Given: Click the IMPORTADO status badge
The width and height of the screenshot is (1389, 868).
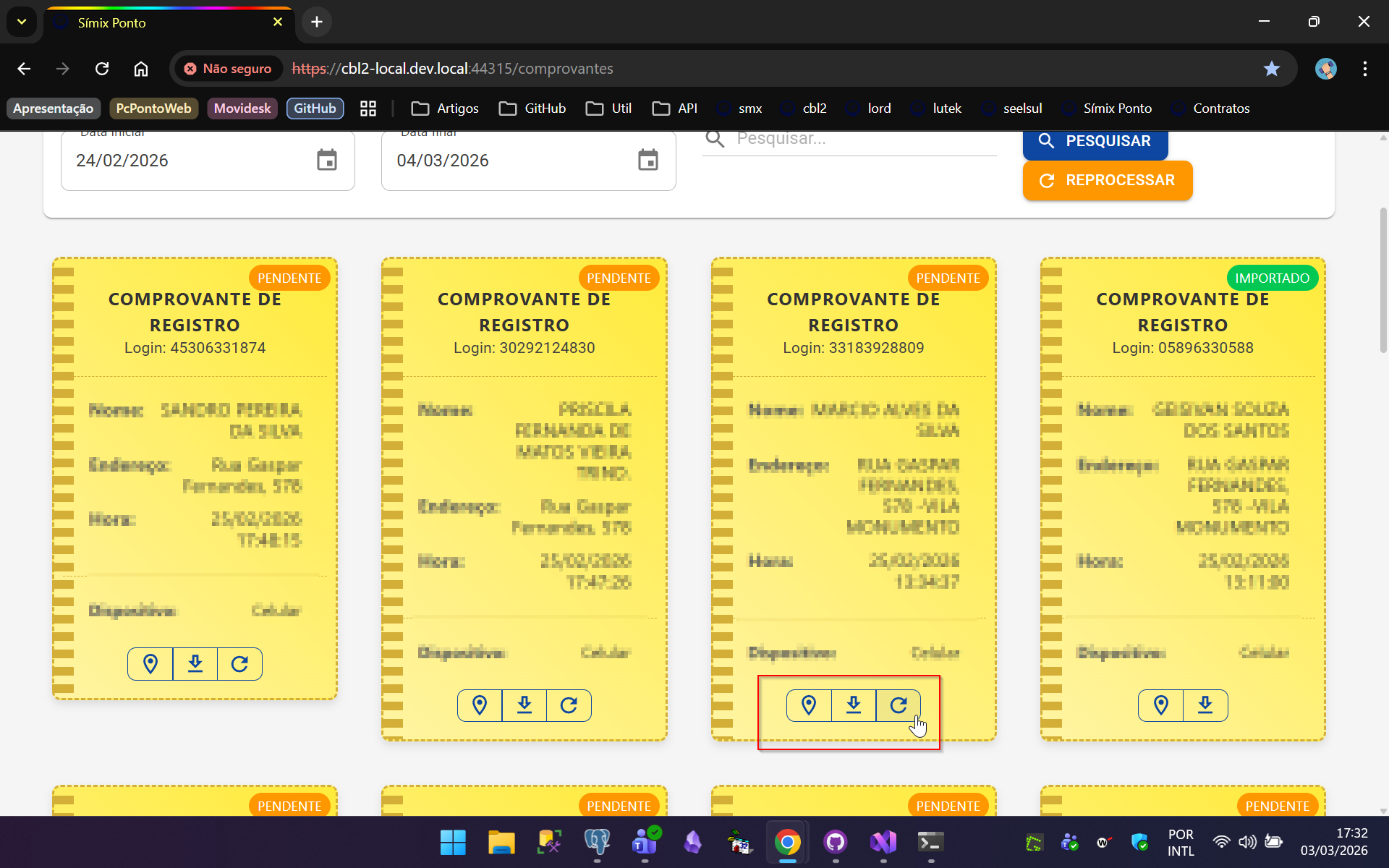Looking at the screenshot, I should (x=1272, y=278).
